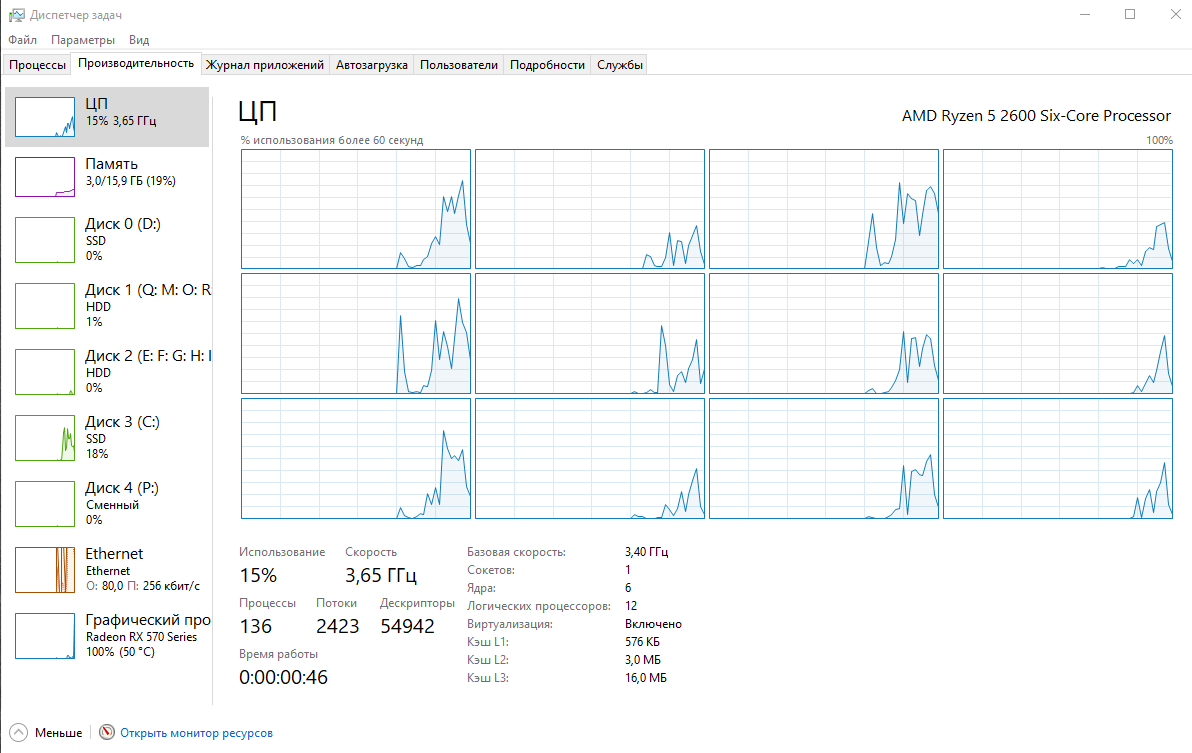The width and height of the screenshot is (1192, 753).
Task: Click the Виртуализация value Включено
Action: point(653,624)
